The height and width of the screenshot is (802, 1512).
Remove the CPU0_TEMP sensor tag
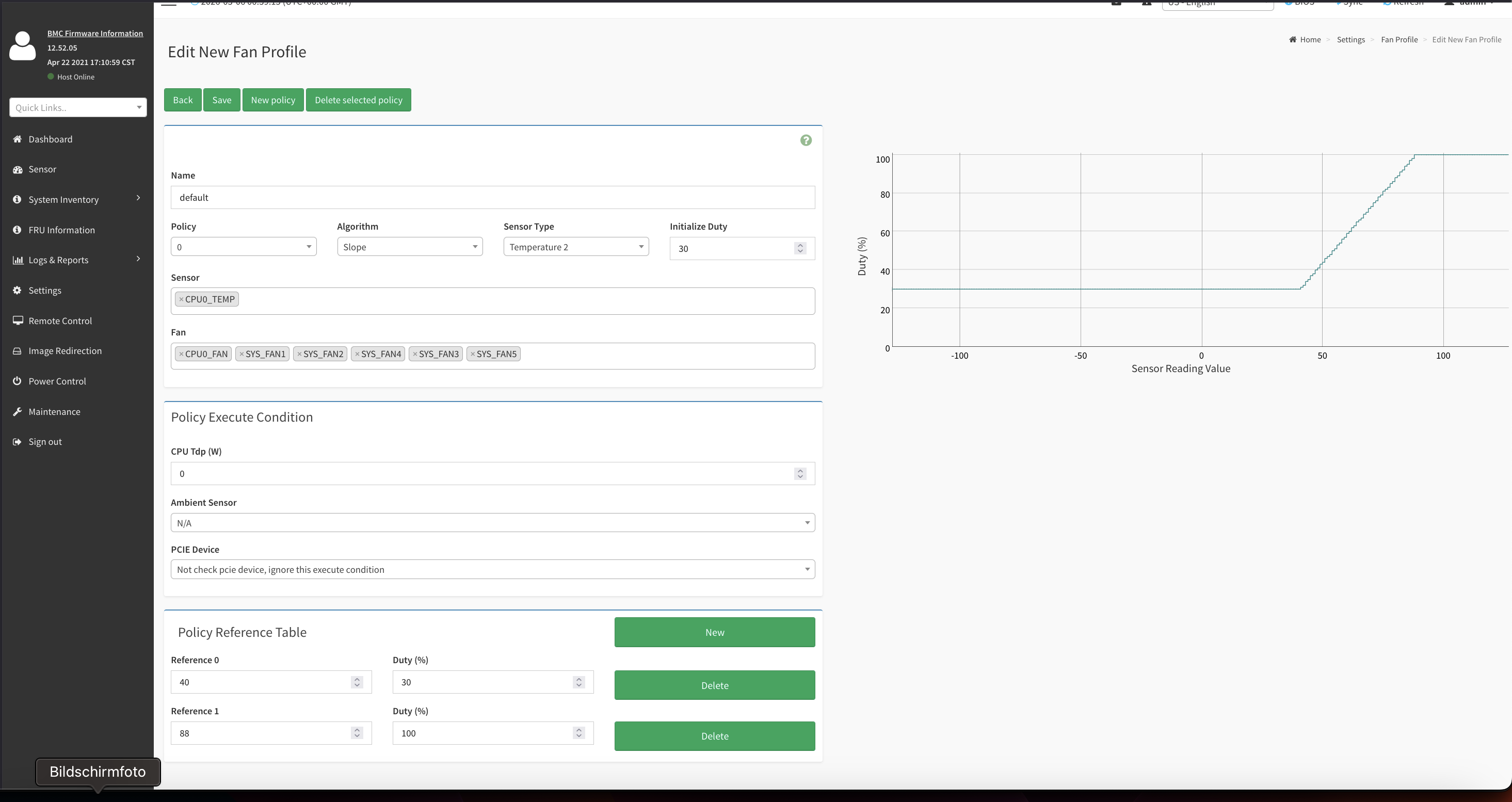point(181,299)
